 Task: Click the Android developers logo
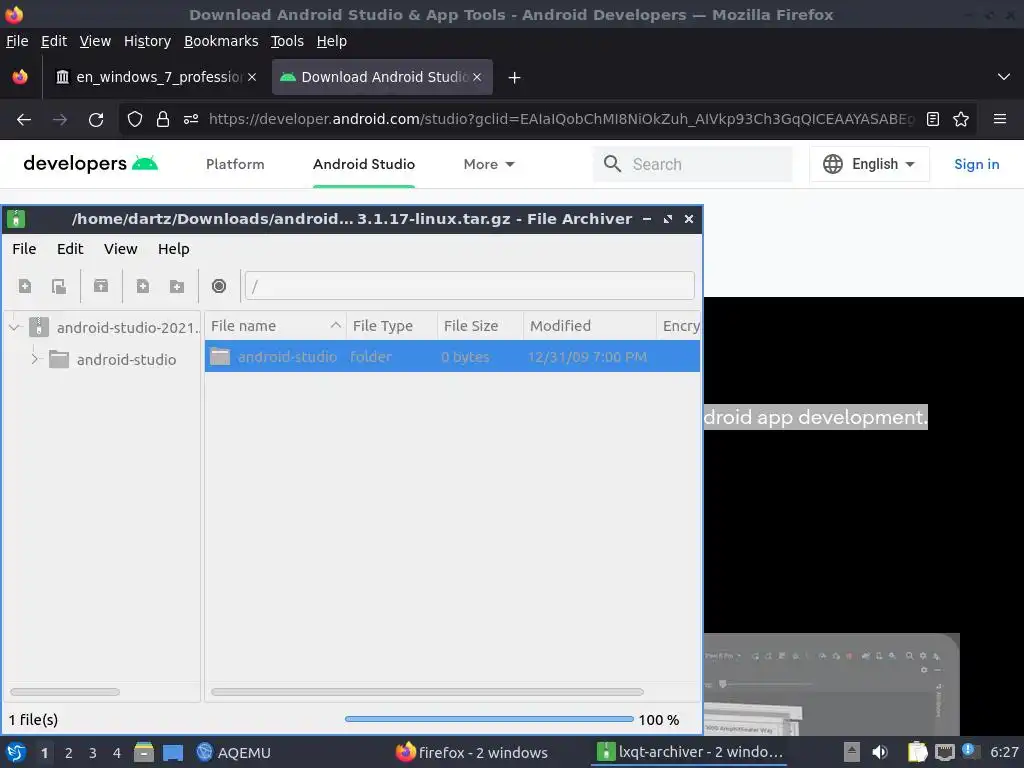click(x=91, y=163)
